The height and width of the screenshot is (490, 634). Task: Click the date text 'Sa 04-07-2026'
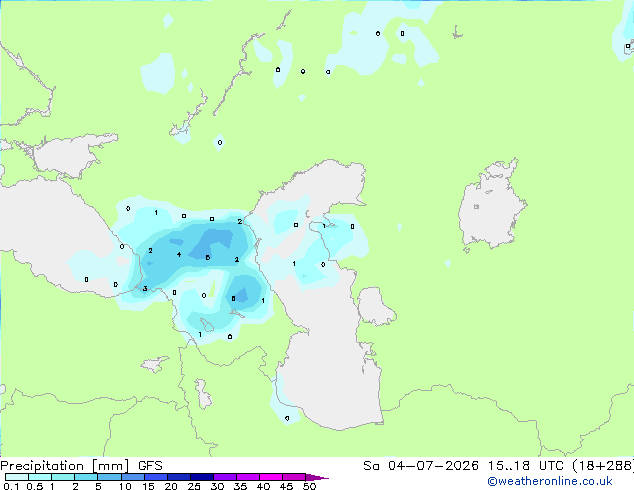click(x=421, y=466)
